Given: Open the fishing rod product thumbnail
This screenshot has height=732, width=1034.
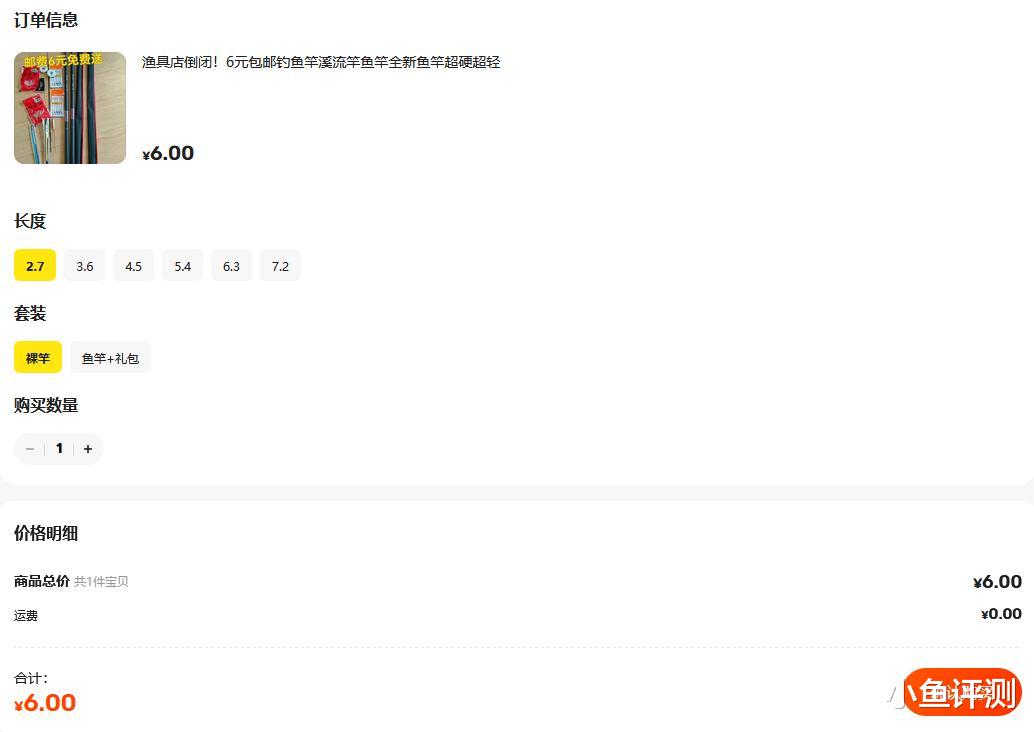Looking at the screenshot, I should (x=70, y=107).
